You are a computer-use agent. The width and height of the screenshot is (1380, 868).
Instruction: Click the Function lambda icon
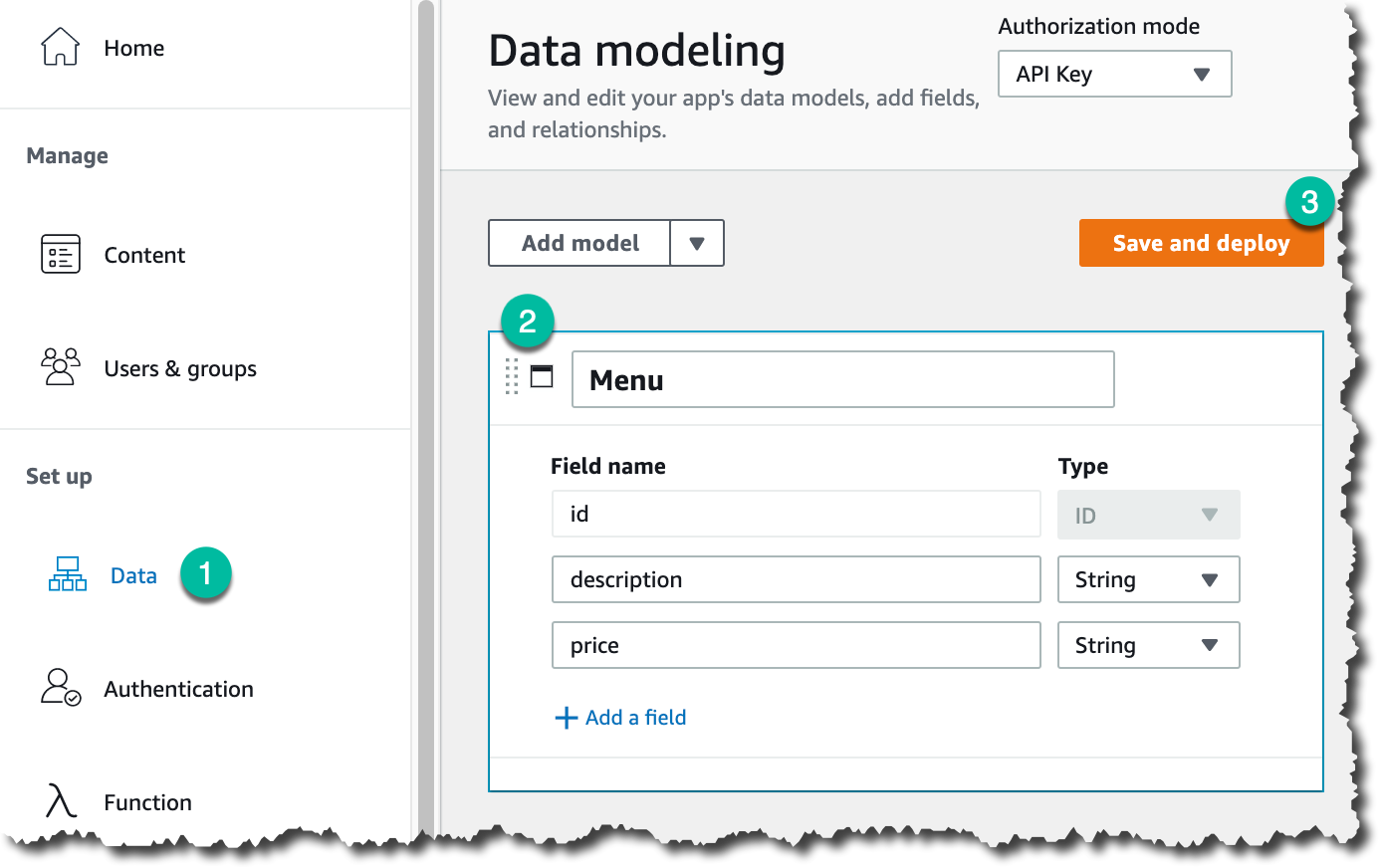click(x=60, y=801)
